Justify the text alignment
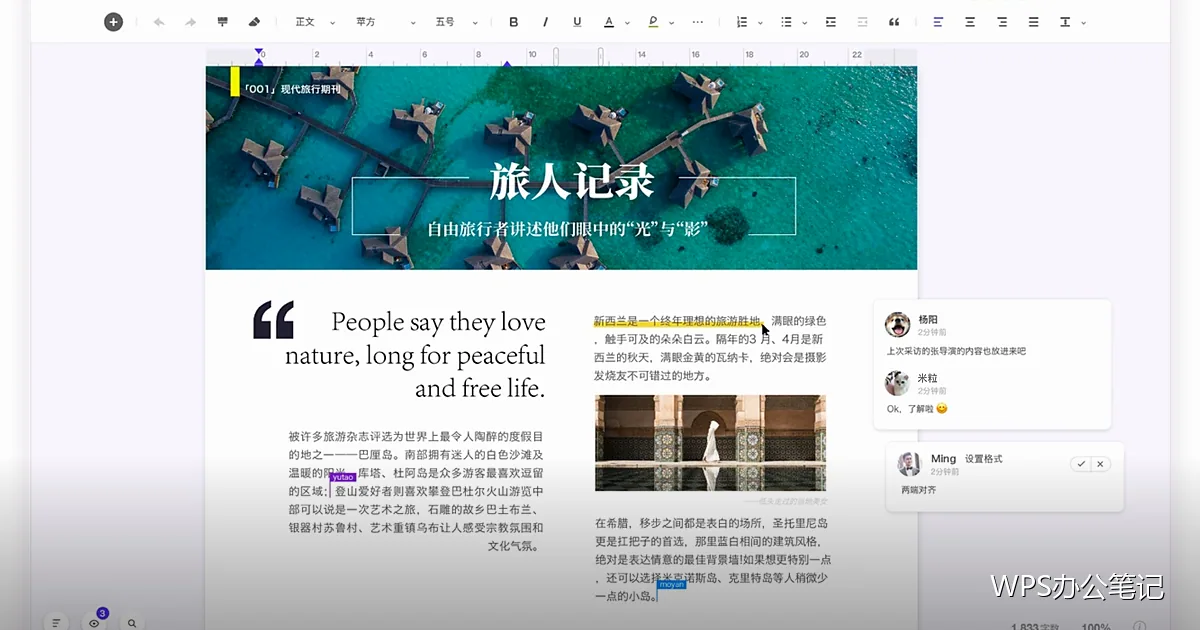This screenshot has height=630, width=1200. tap(1034, 22)
